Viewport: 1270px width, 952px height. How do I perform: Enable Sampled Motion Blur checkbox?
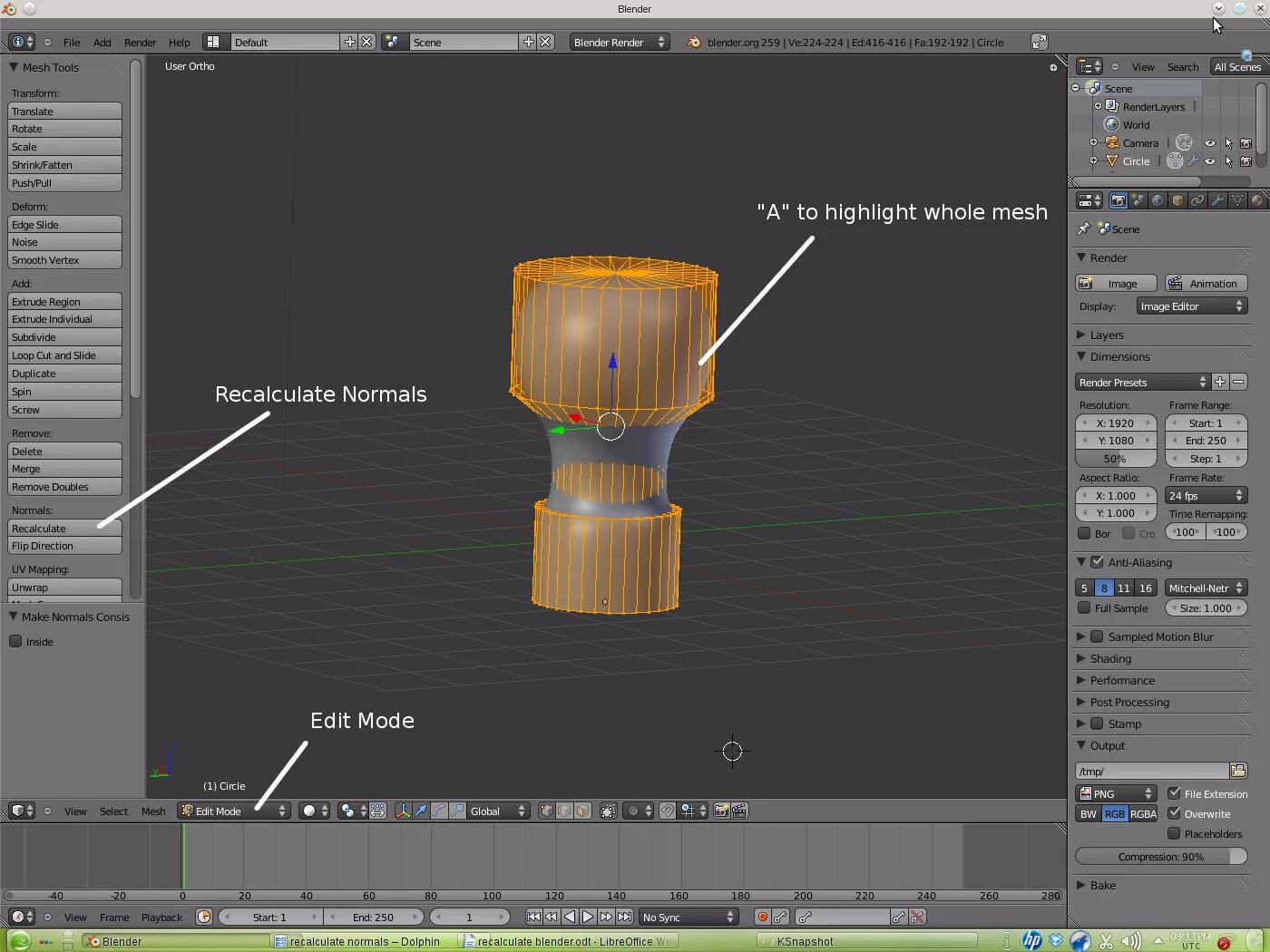[1097, 636]
